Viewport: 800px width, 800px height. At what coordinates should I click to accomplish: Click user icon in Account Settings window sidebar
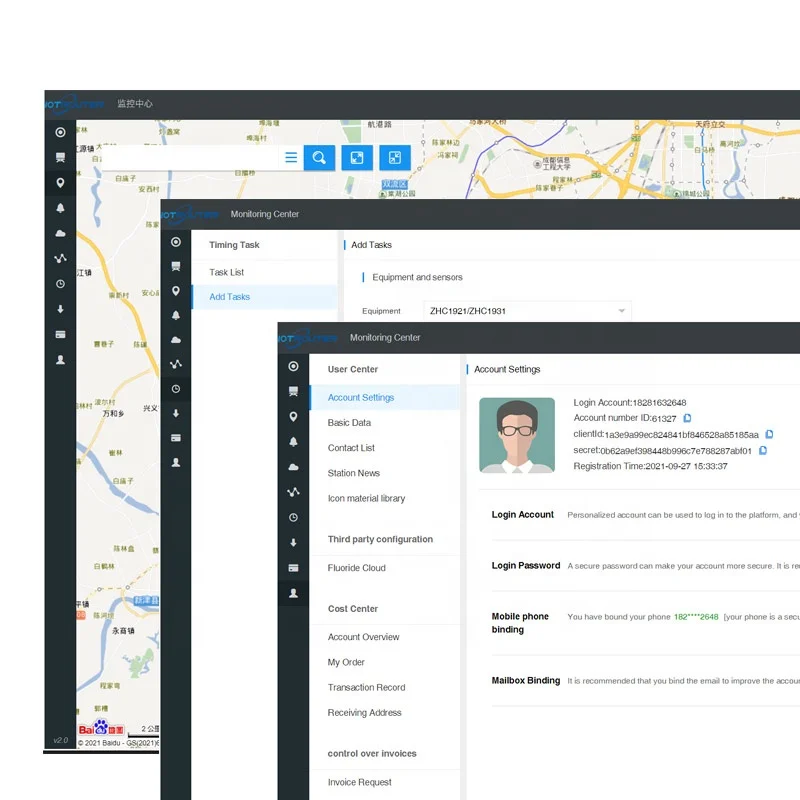(293, 593)
